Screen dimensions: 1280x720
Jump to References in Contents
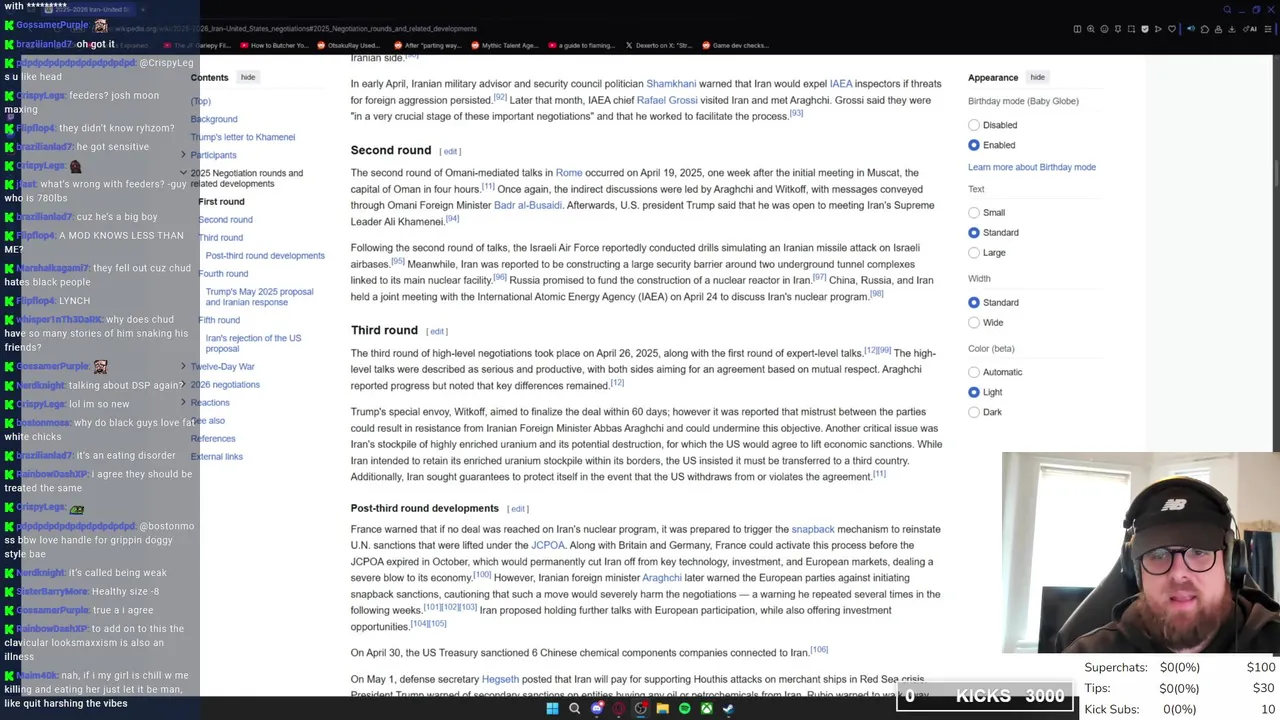(213, 439)
